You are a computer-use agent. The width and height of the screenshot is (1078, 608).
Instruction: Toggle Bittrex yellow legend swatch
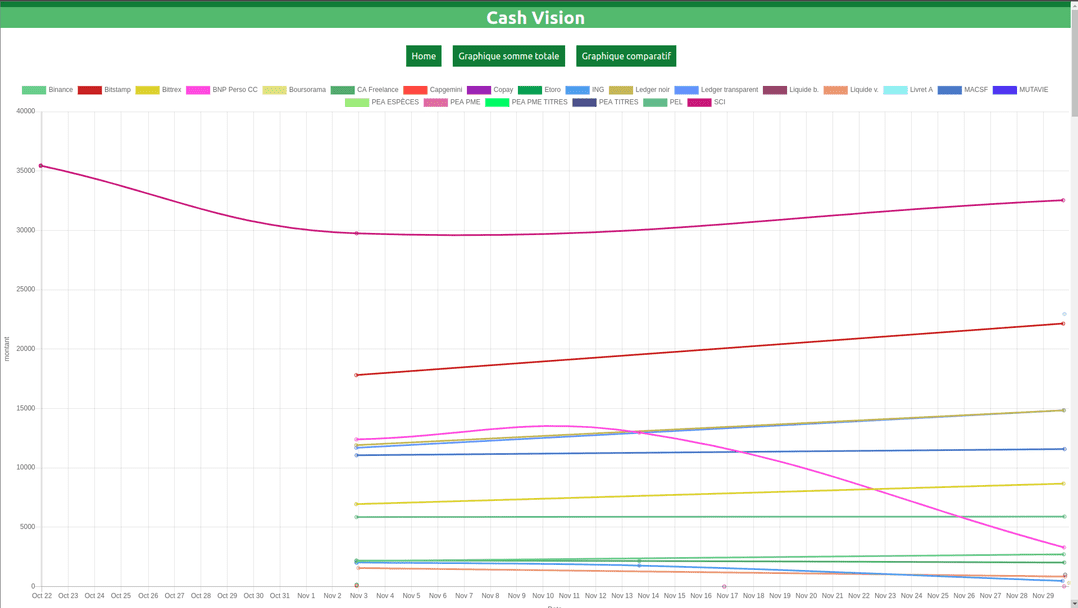coord(147,90)
